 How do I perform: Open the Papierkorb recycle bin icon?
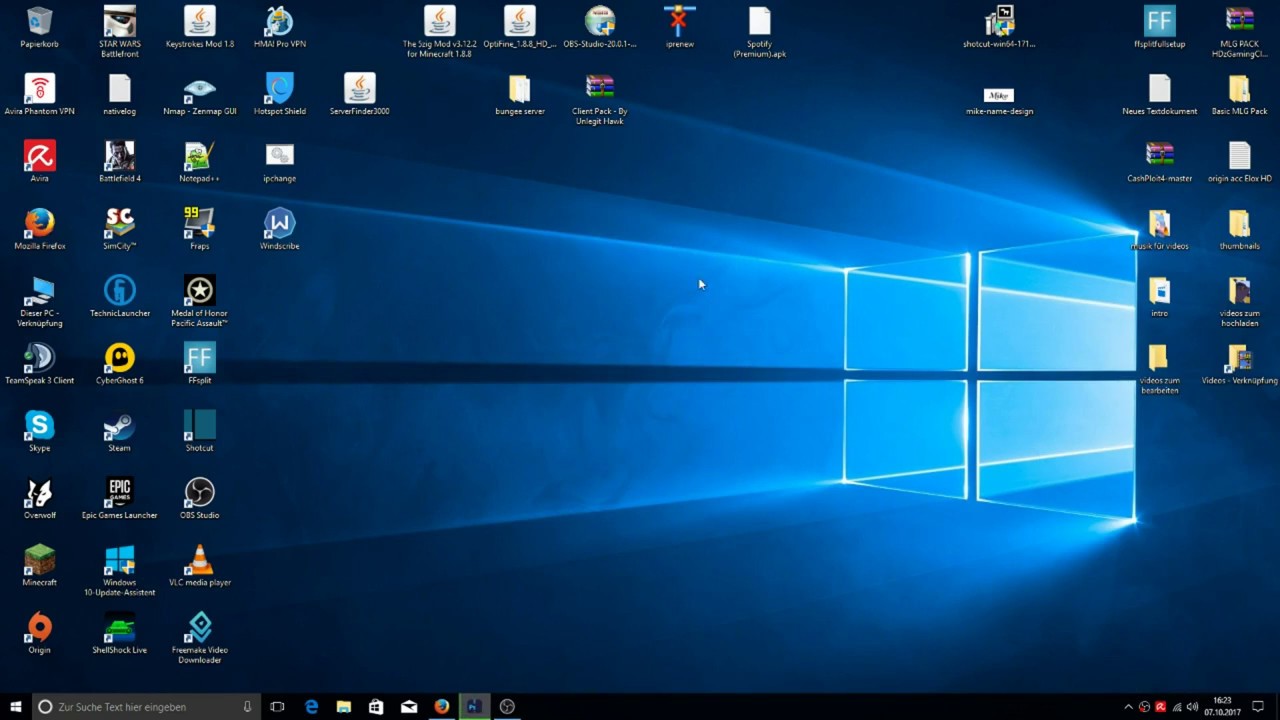pyautogui.click(x=40, y=22)
